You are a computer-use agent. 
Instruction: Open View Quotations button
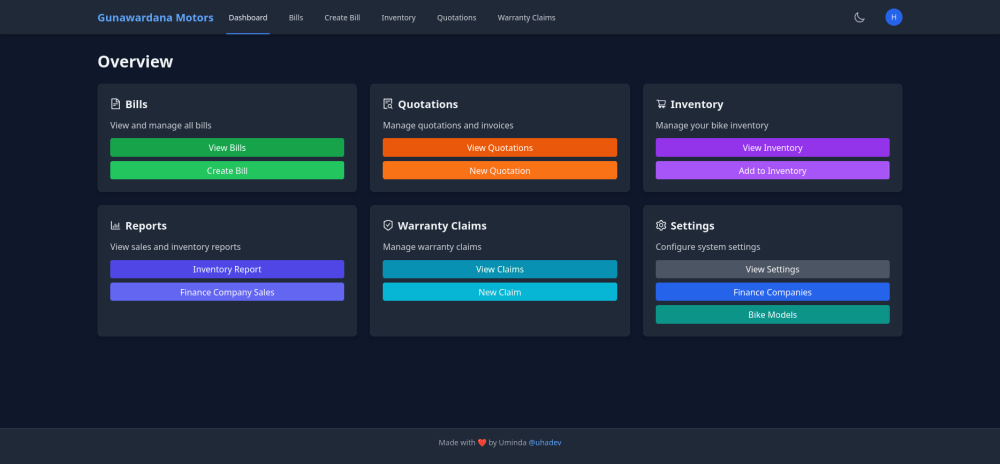pos(500,147)
